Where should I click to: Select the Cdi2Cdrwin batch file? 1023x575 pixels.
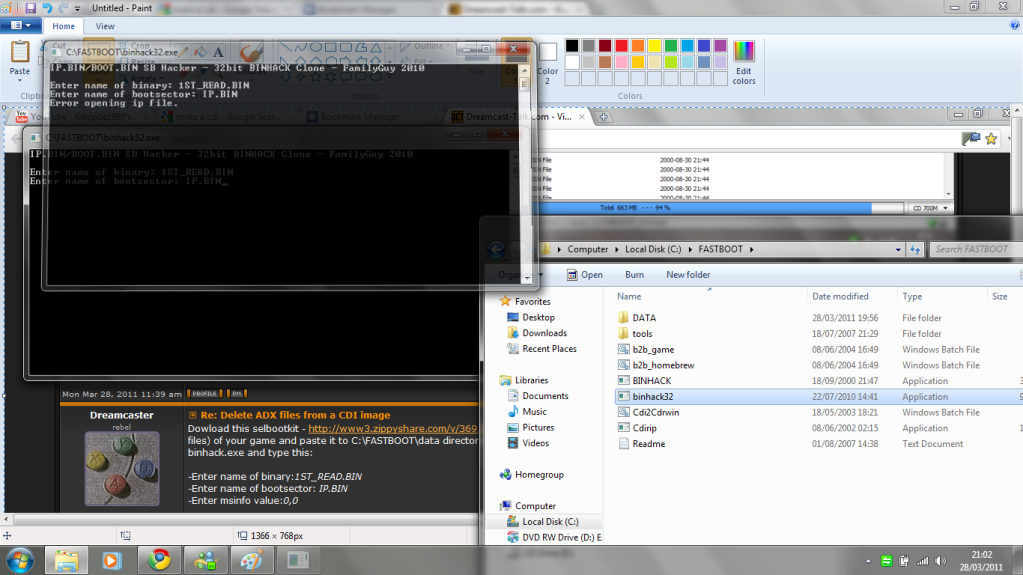pyautogui.click(x=656, y=412)
